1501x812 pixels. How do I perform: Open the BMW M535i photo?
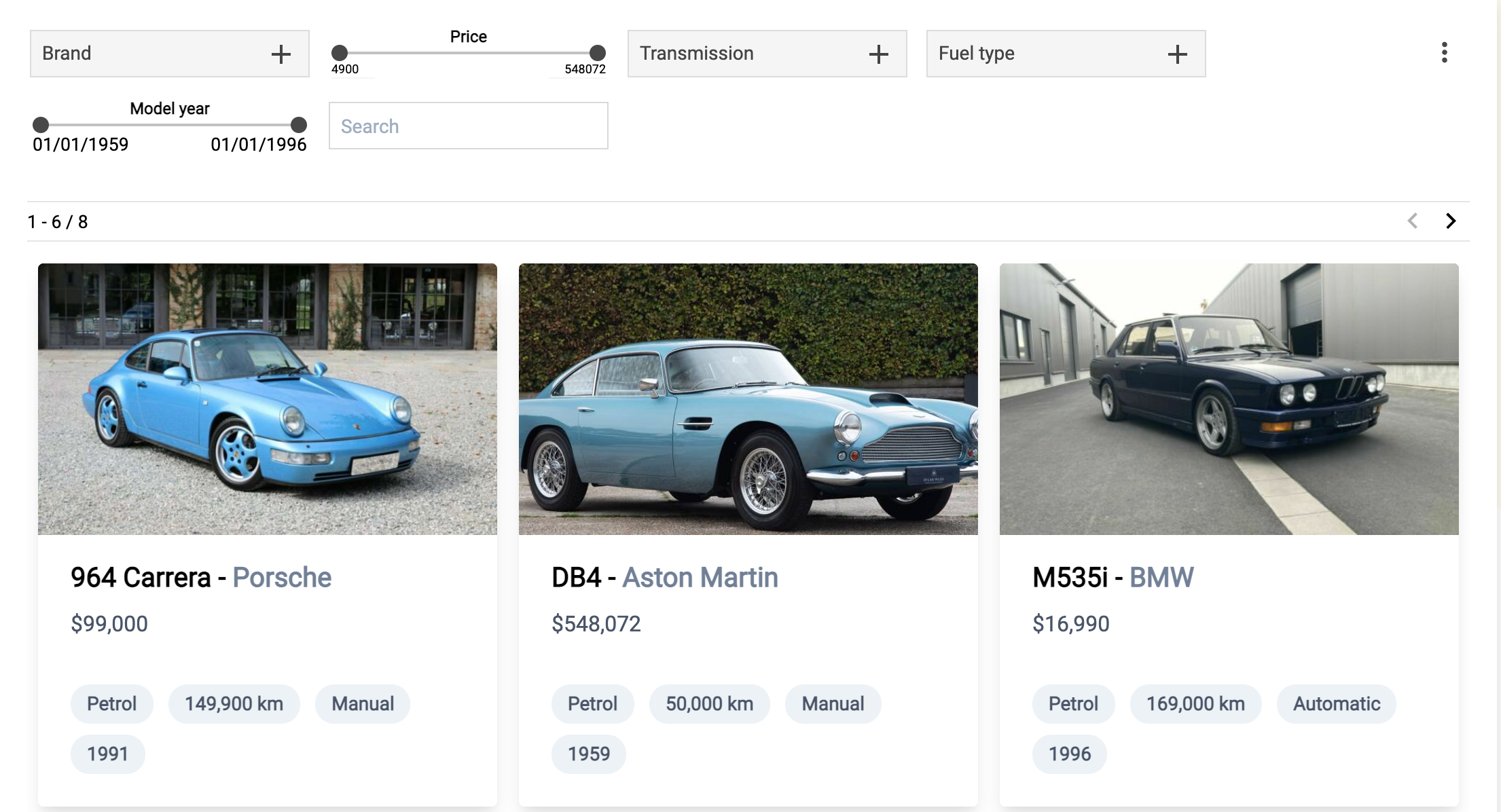coord(1229,399)
